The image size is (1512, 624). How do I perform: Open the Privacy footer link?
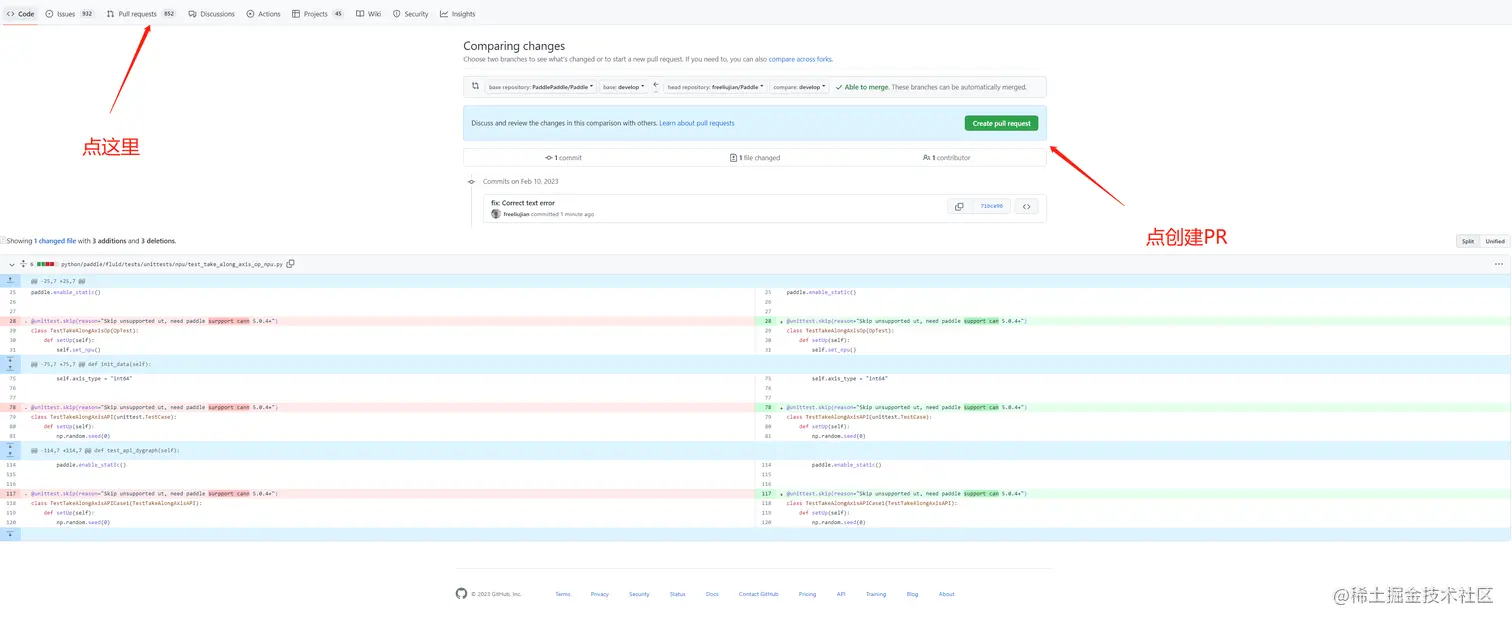tap(599, 594)
